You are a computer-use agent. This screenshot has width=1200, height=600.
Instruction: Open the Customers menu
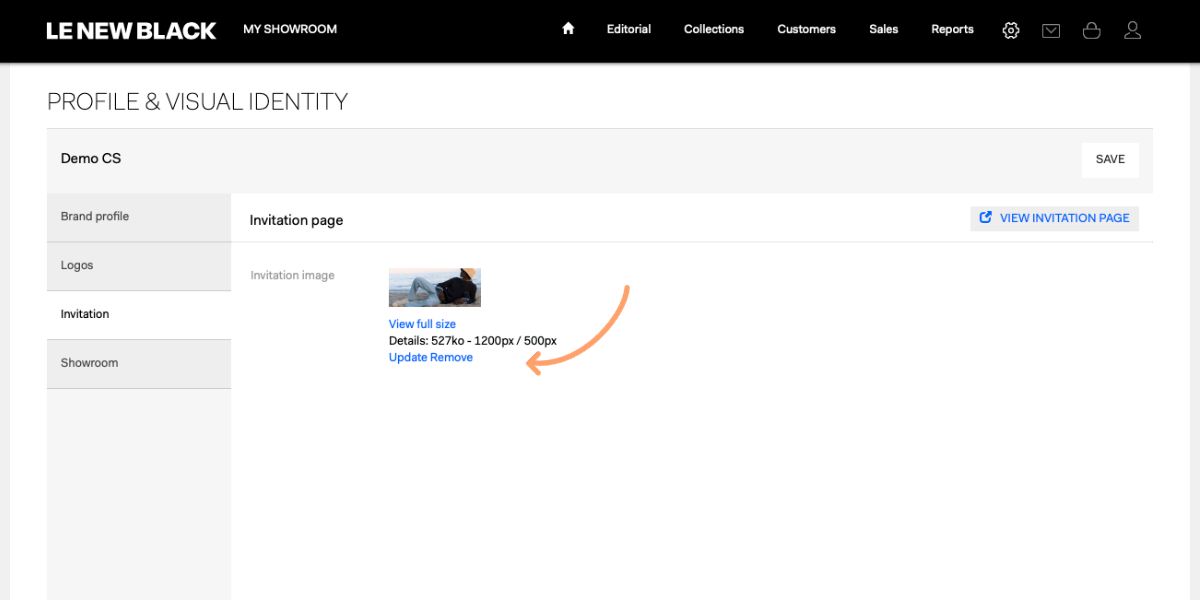[x=806, y=29]
